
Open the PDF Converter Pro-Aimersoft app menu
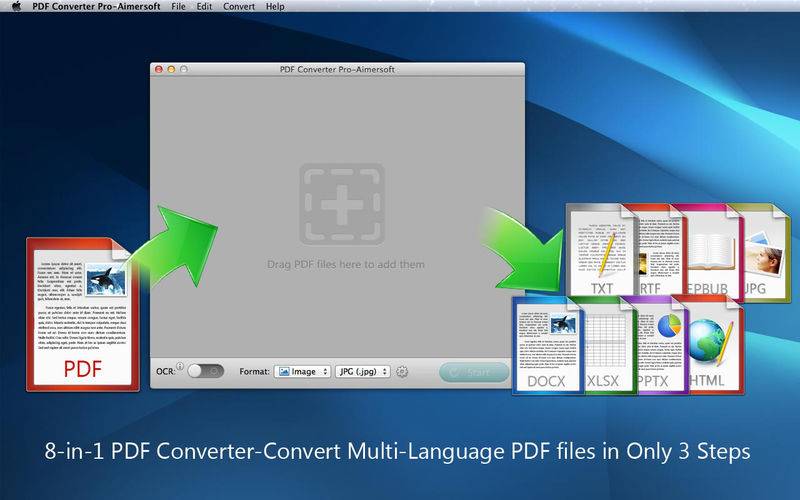96,7
